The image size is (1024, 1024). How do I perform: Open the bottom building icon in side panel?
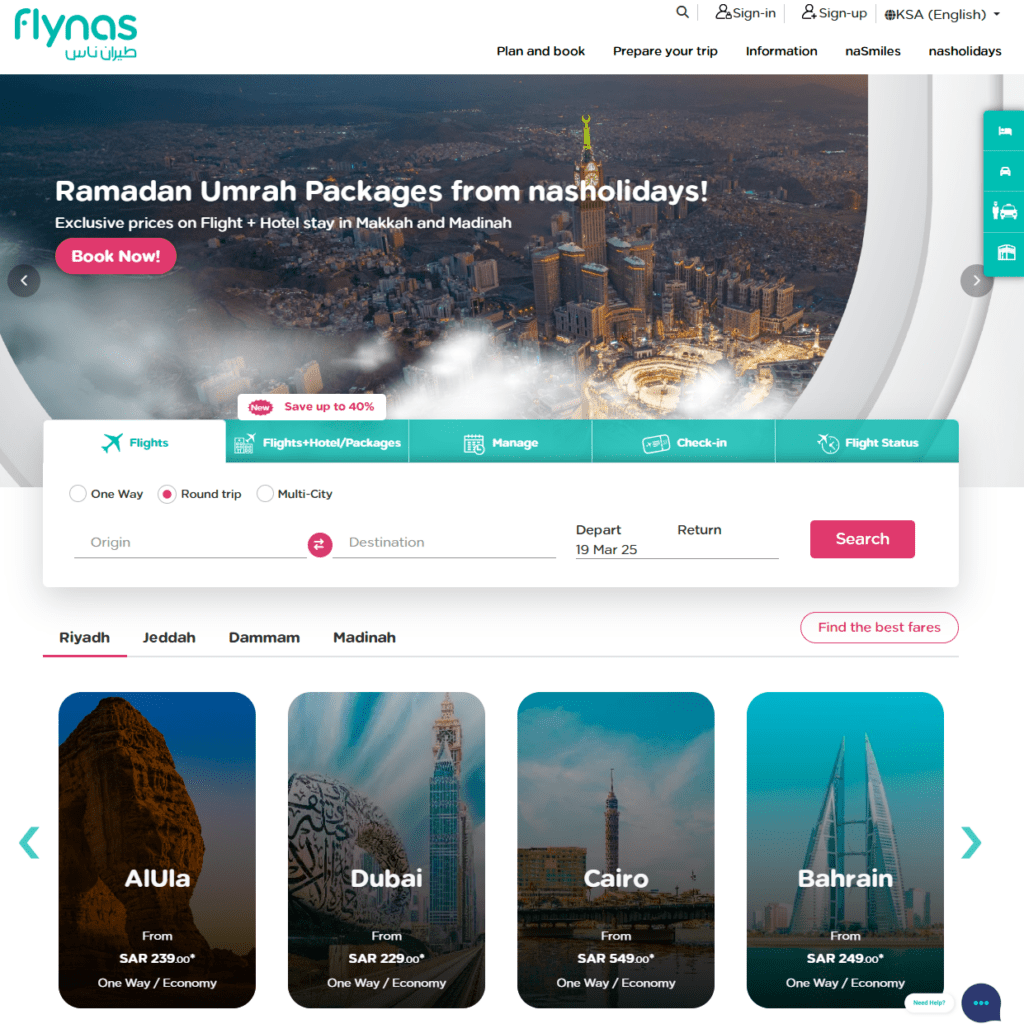pos(1004,252)
